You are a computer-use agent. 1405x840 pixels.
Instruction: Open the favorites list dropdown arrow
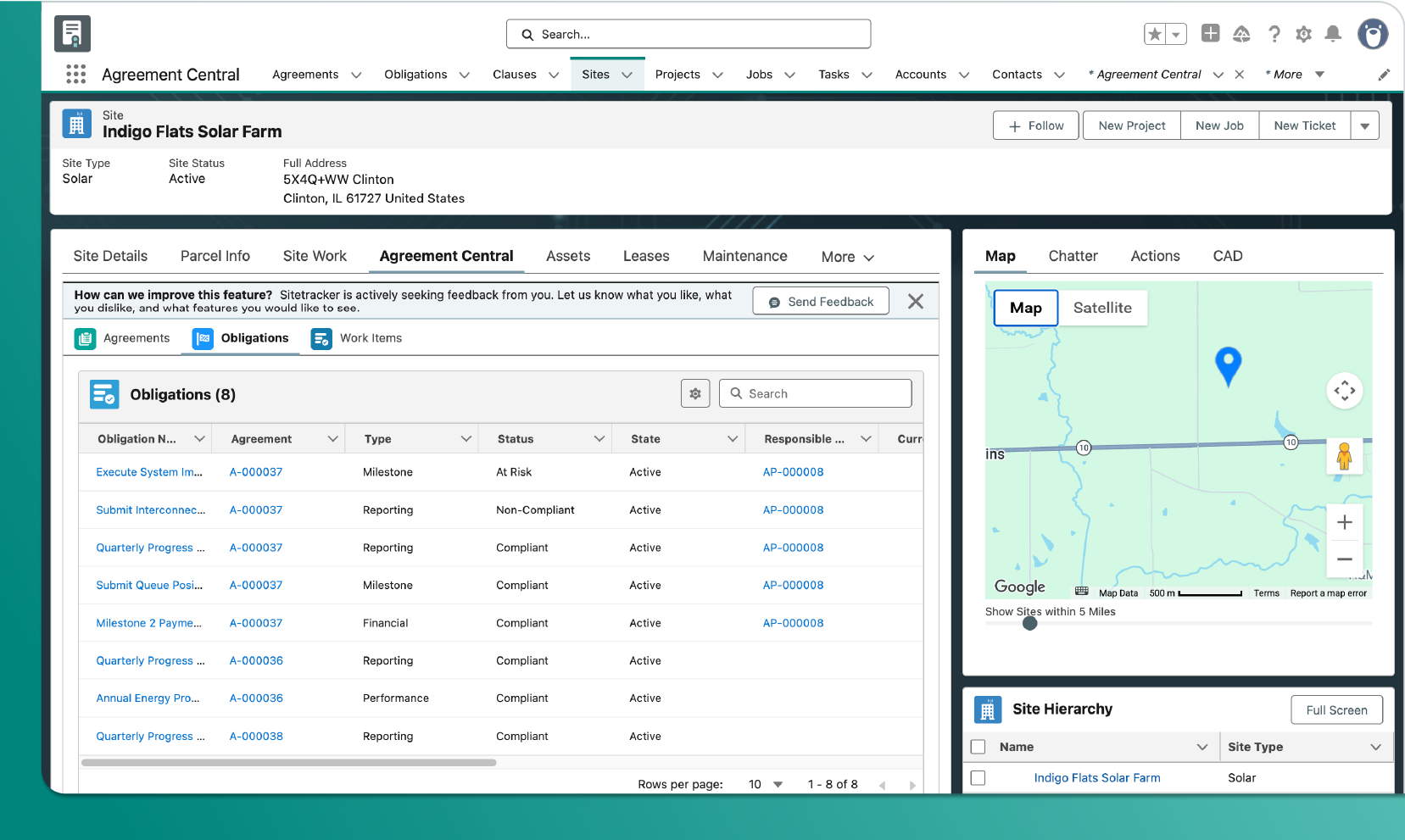[x=1176, y=34]
